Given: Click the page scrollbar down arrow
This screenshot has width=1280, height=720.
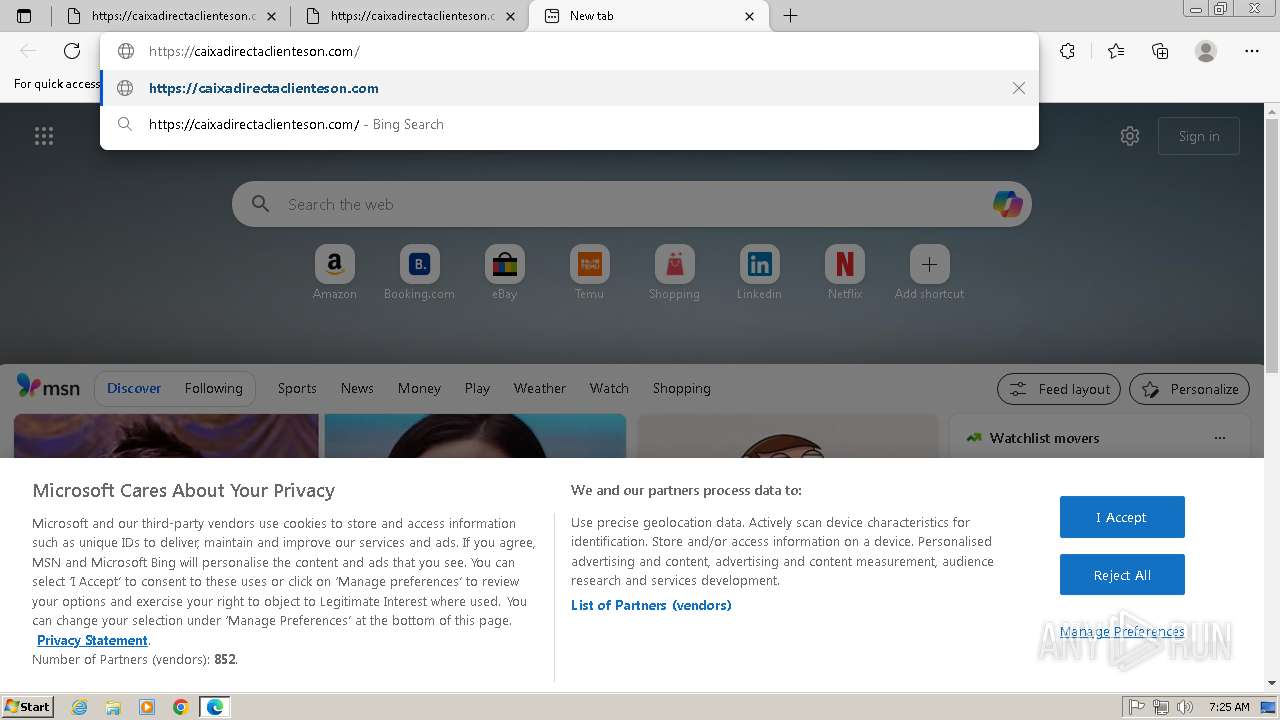Looking at the screenshot, I should point(1272,683).
